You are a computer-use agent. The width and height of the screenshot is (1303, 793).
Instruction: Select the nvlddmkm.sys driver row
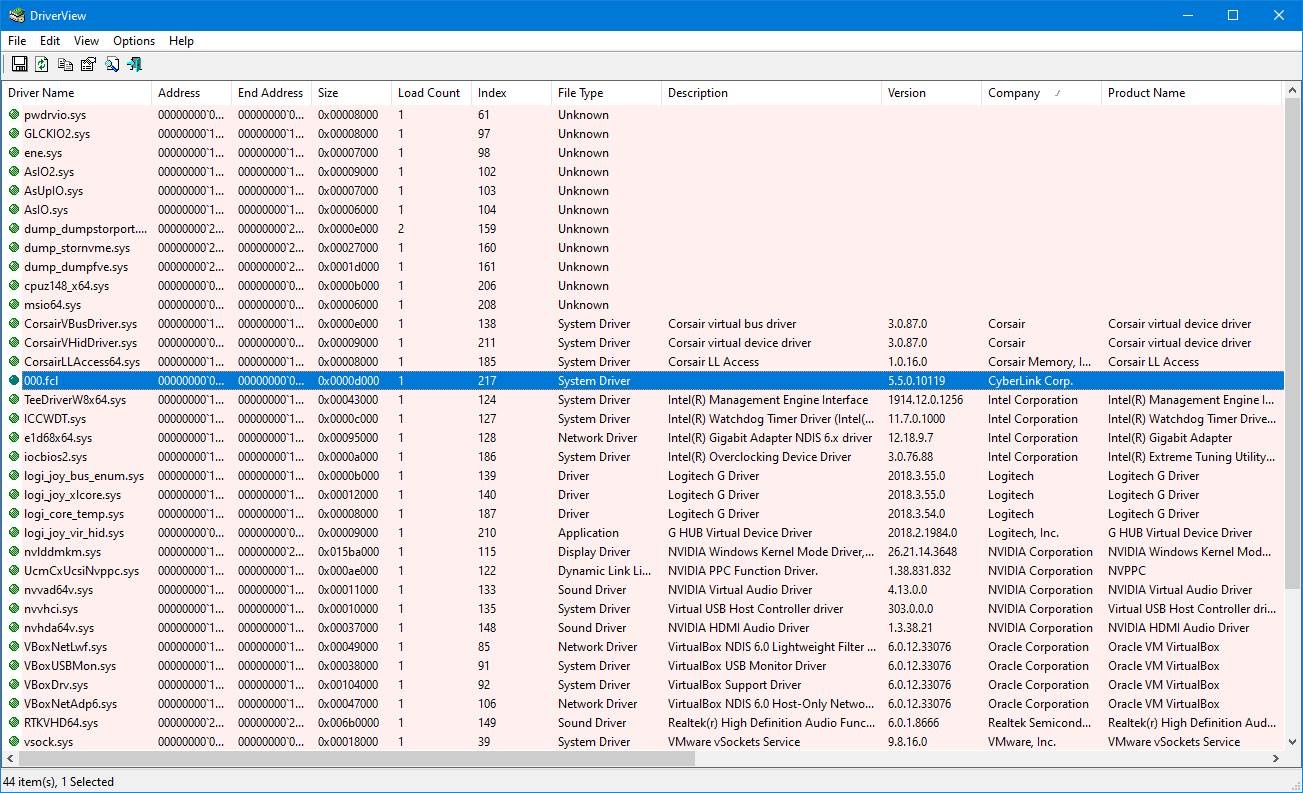pyautogui.click(x=62, y=552)
